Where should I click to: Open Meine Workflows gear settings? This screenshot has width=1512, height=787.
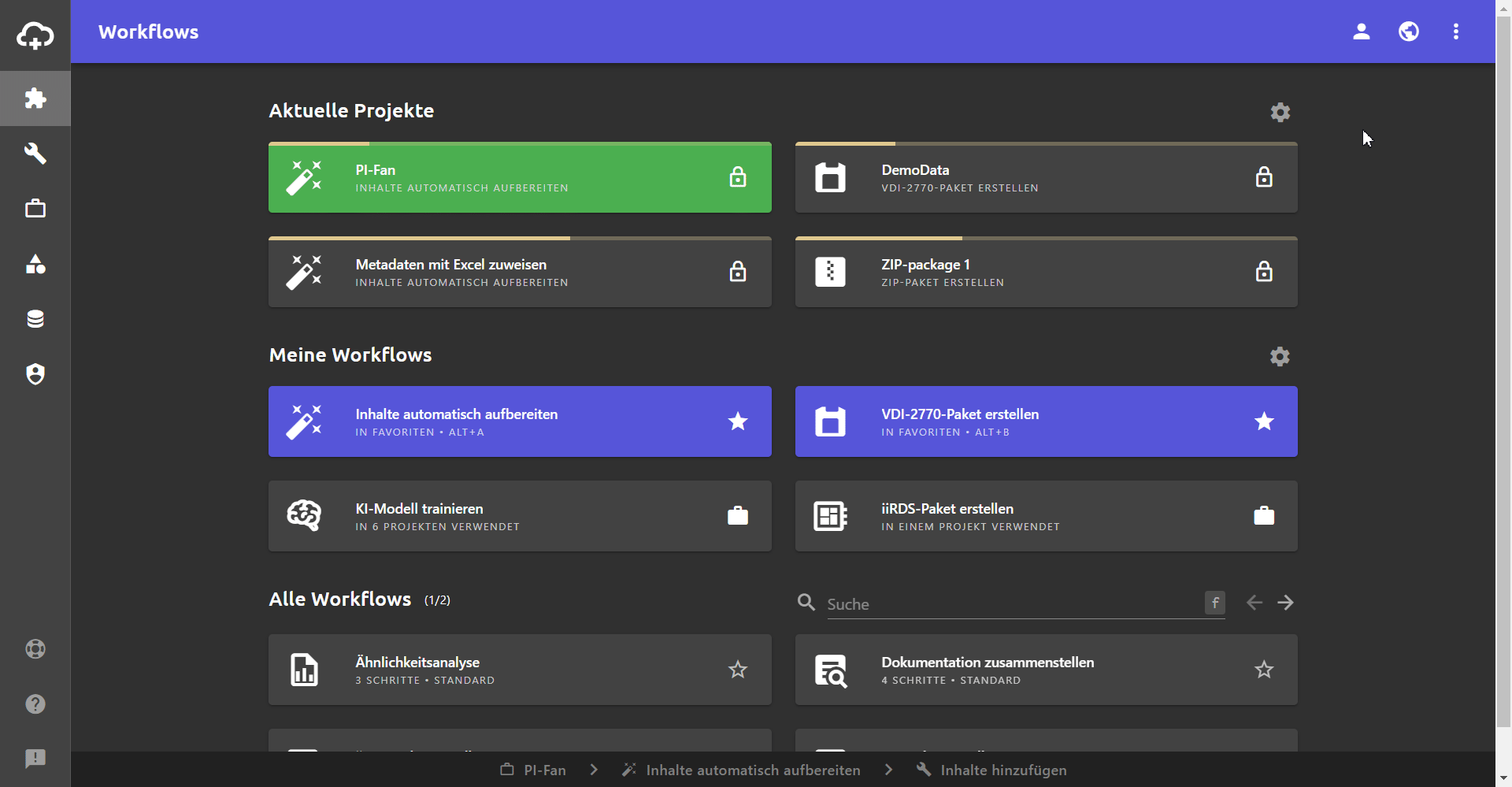click(x=1280, y=356)
